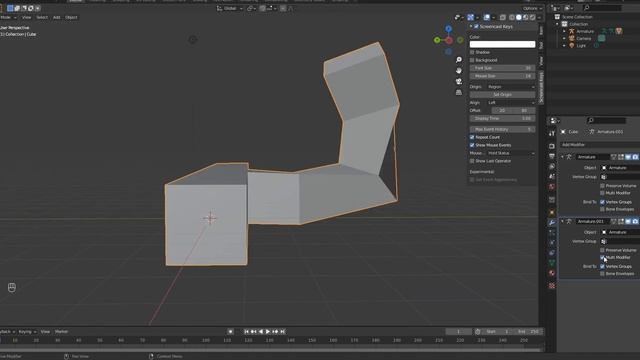Toggle camera view icon in viewport
The width and height of the screenshot is (640, 360).
point(459,81)
